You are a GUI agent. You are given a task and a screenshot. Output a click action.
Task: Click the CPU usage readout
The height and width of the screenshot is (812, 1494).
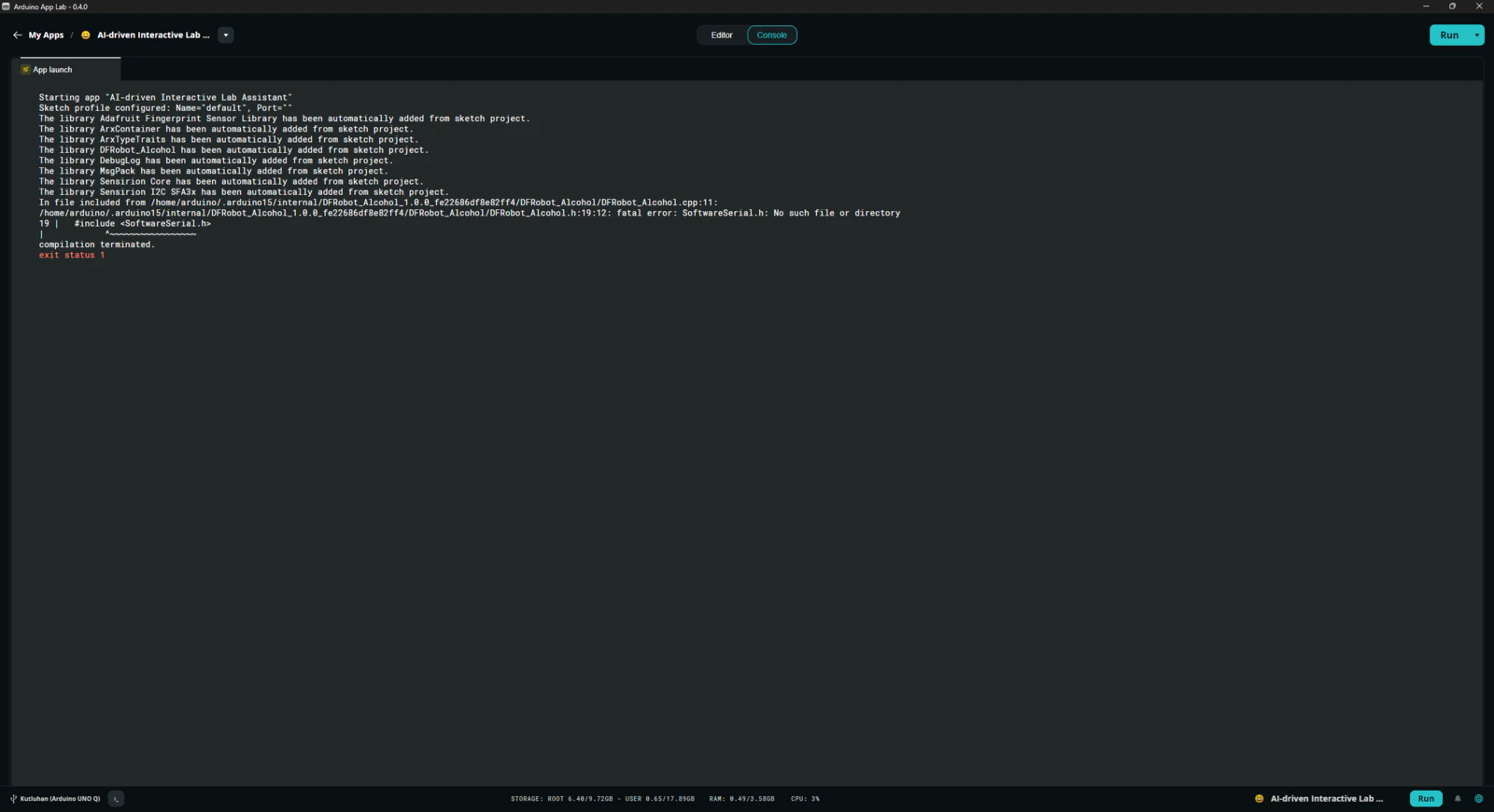(x=805, y=799)
